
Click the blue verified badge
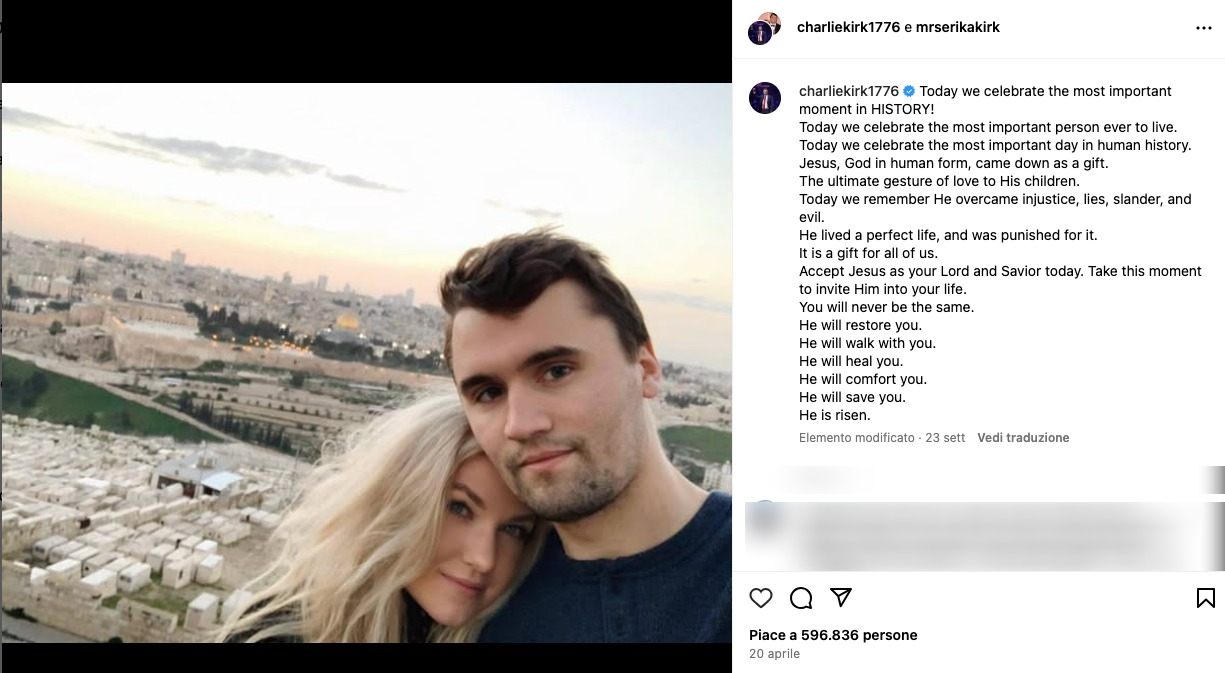pos(909,91)
